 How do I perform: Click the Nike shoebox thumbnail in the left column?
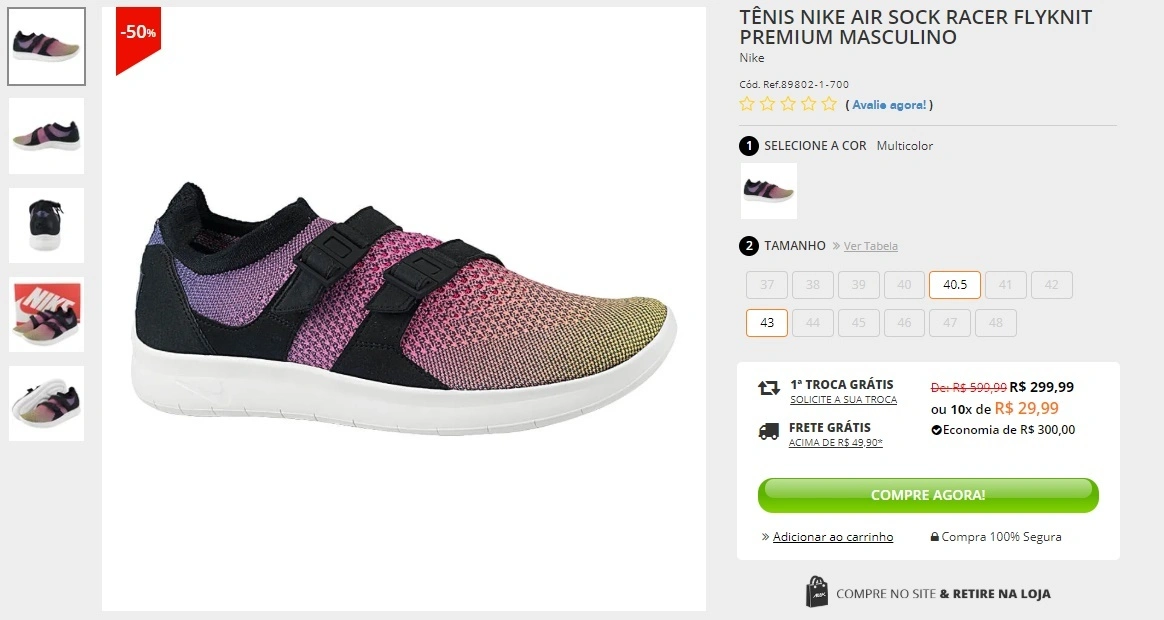(46, 314)
